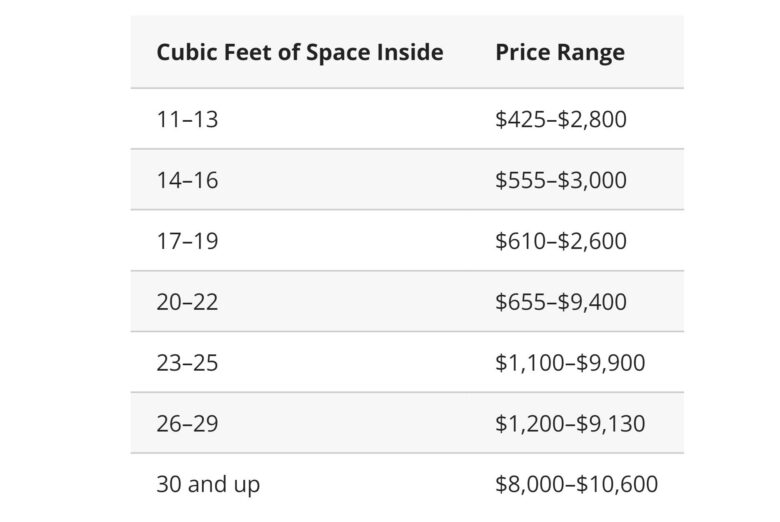Select the $555–$3,000 price range cell

pyautogui.click(x=560, y=180)
